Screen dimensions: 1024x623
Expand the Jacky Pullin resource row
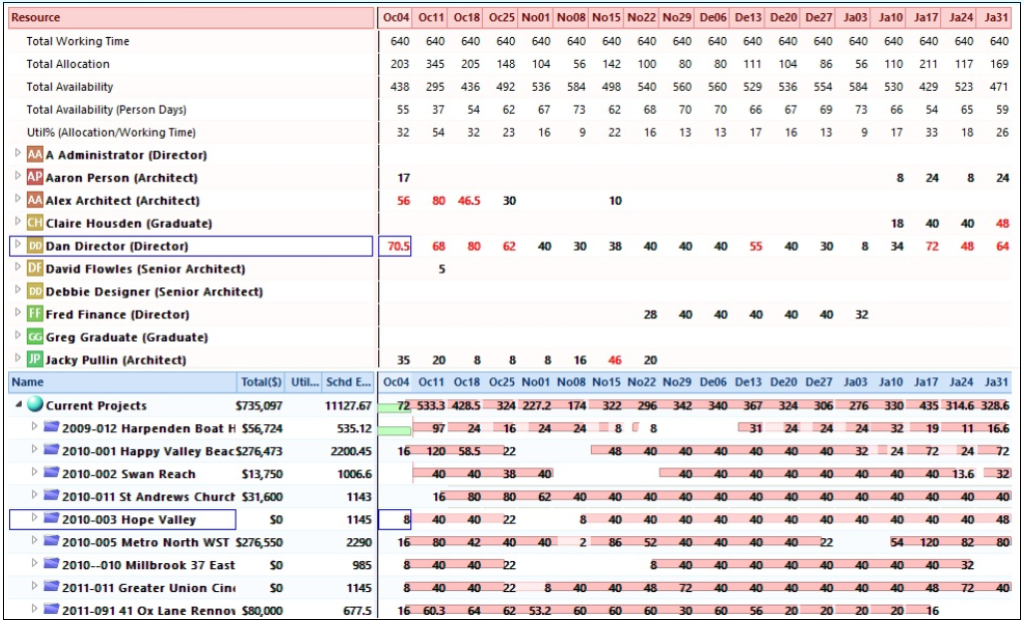click(18, 358)
